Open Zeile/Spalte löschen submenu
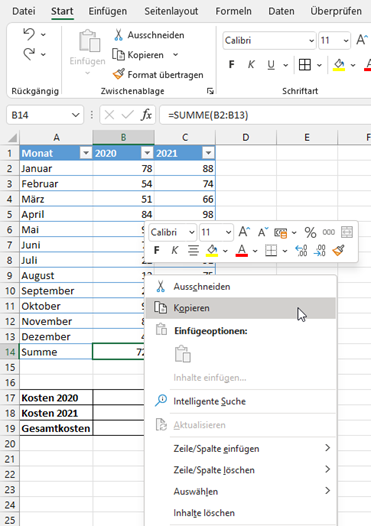 pos(241,470)
